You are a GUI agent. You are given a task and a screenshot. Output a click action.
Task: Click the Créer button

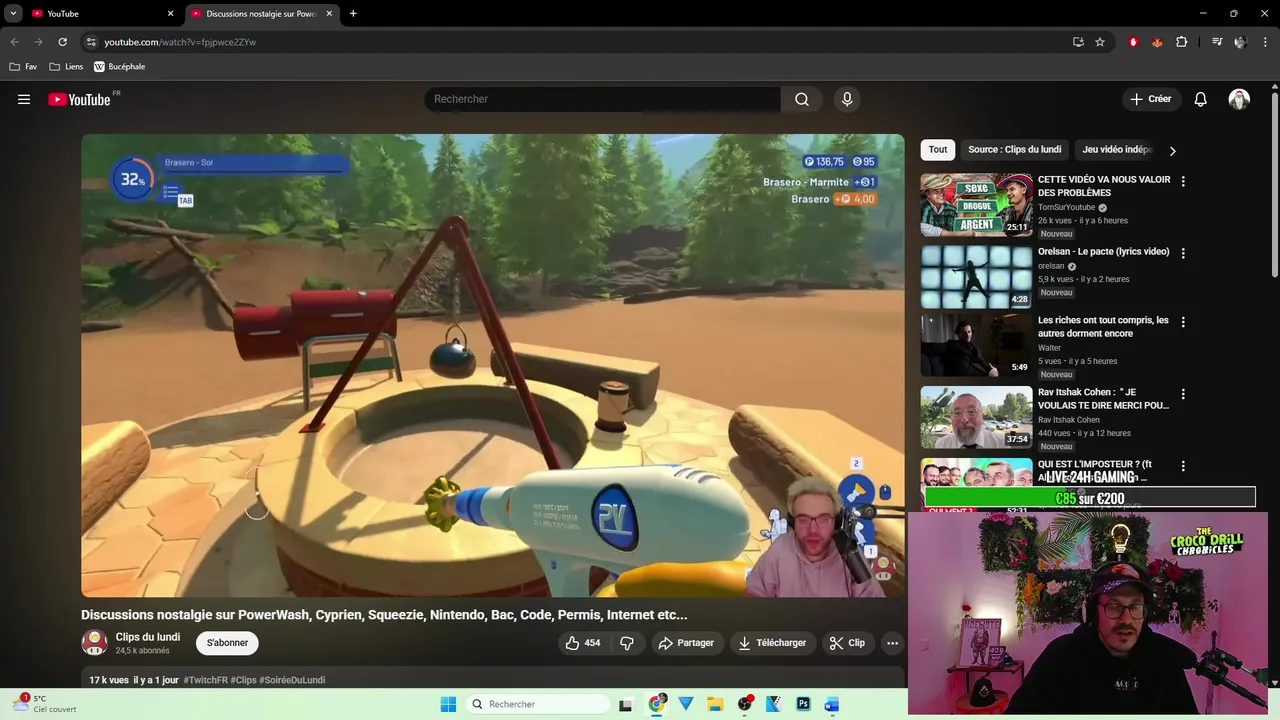click(x=1151, y=99)
